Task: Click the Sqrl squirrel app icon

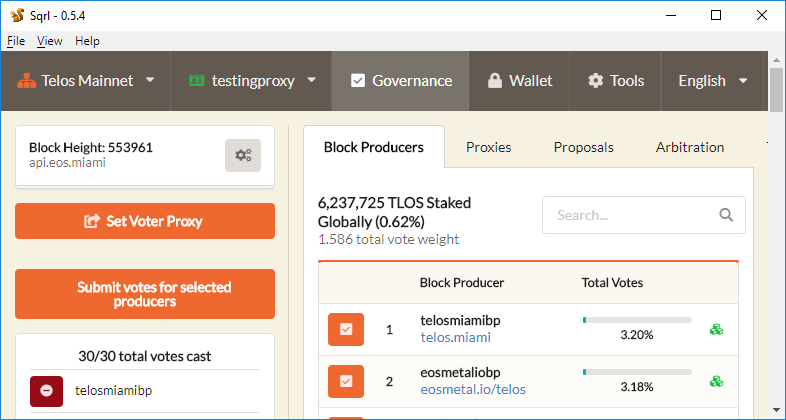Action: point(17,15)
